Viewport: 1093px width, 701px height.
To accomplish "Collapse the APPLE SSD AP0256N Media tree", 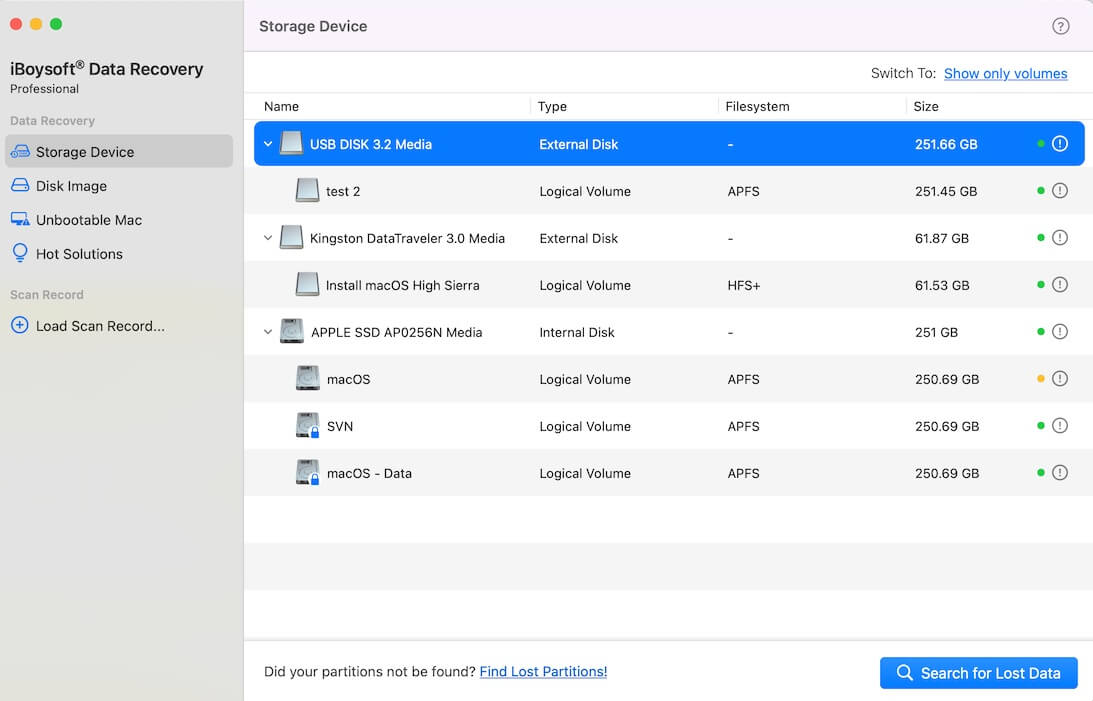I will coord(268,332).
